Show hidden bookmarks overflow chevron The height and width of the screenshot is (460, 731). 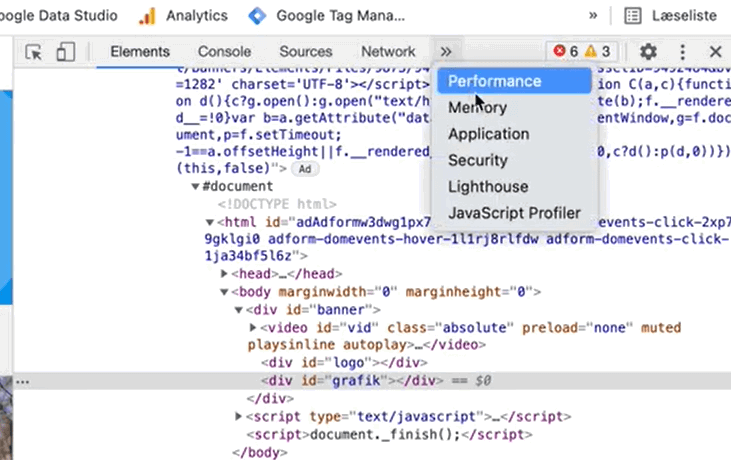coord(593,15)
